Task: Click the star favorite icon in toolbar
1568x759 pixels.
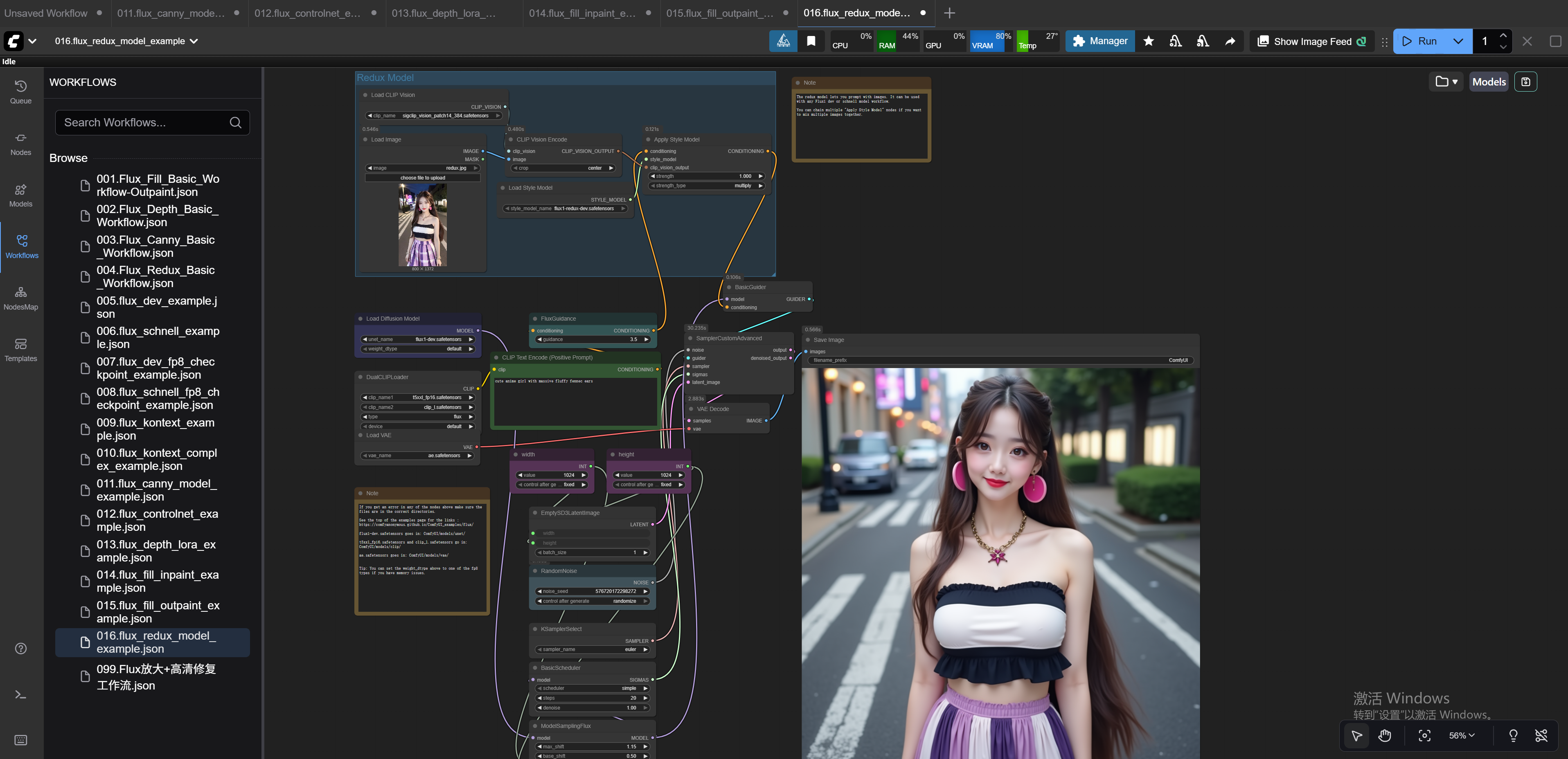Action: pos(1148,41)
